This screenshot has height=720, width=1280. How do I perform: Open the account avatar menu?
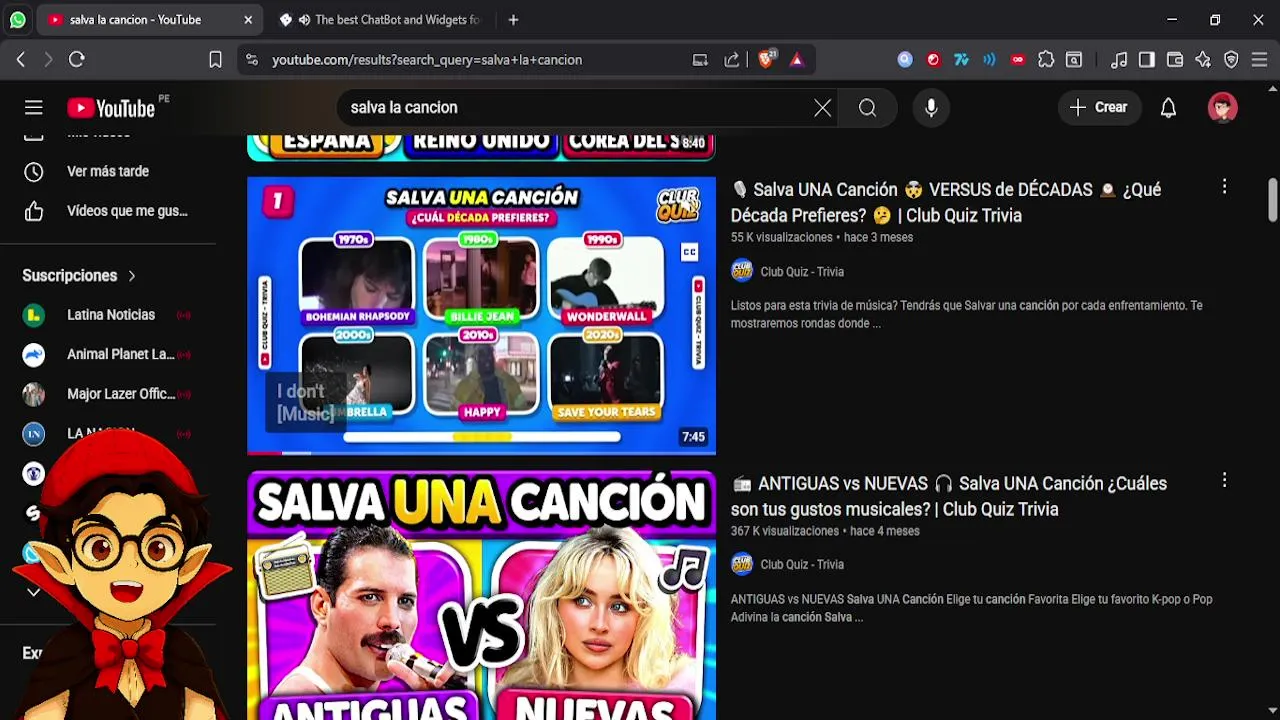[x=1222, y=108]
